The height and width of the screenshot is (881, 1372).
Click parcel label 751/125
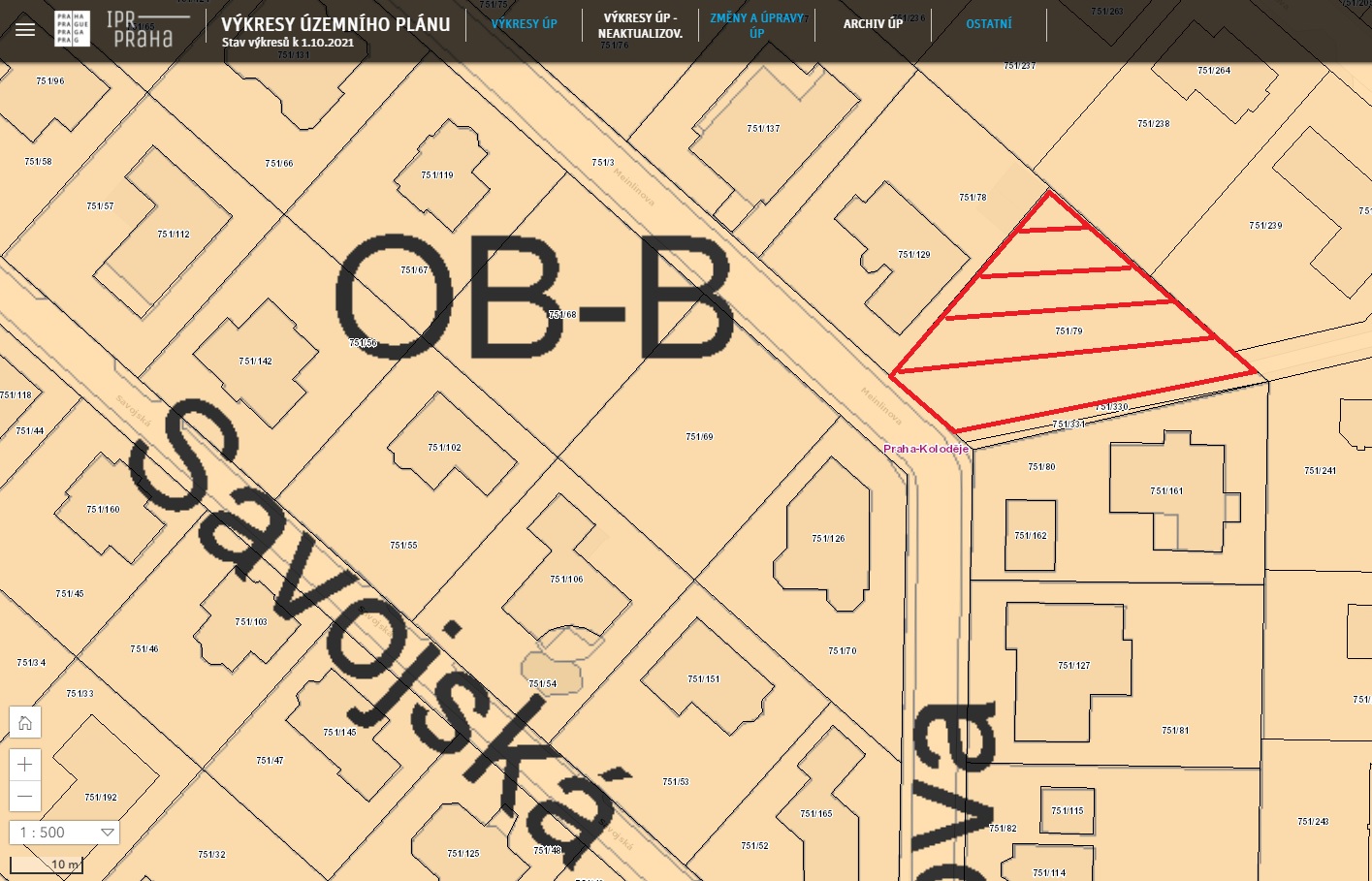463,854
